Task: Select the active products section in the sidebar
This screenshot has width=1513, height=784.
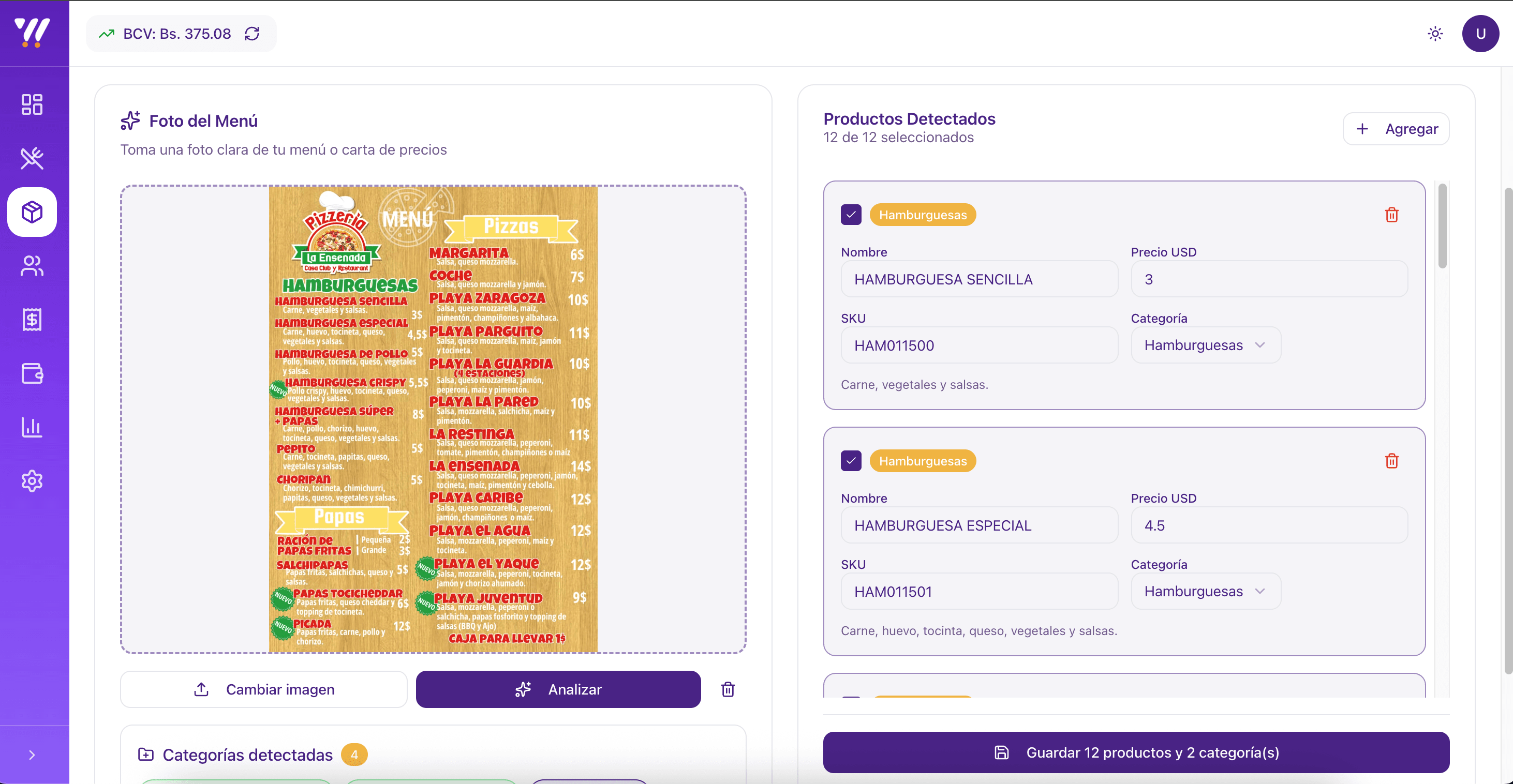Action: [x=32, y=213]
